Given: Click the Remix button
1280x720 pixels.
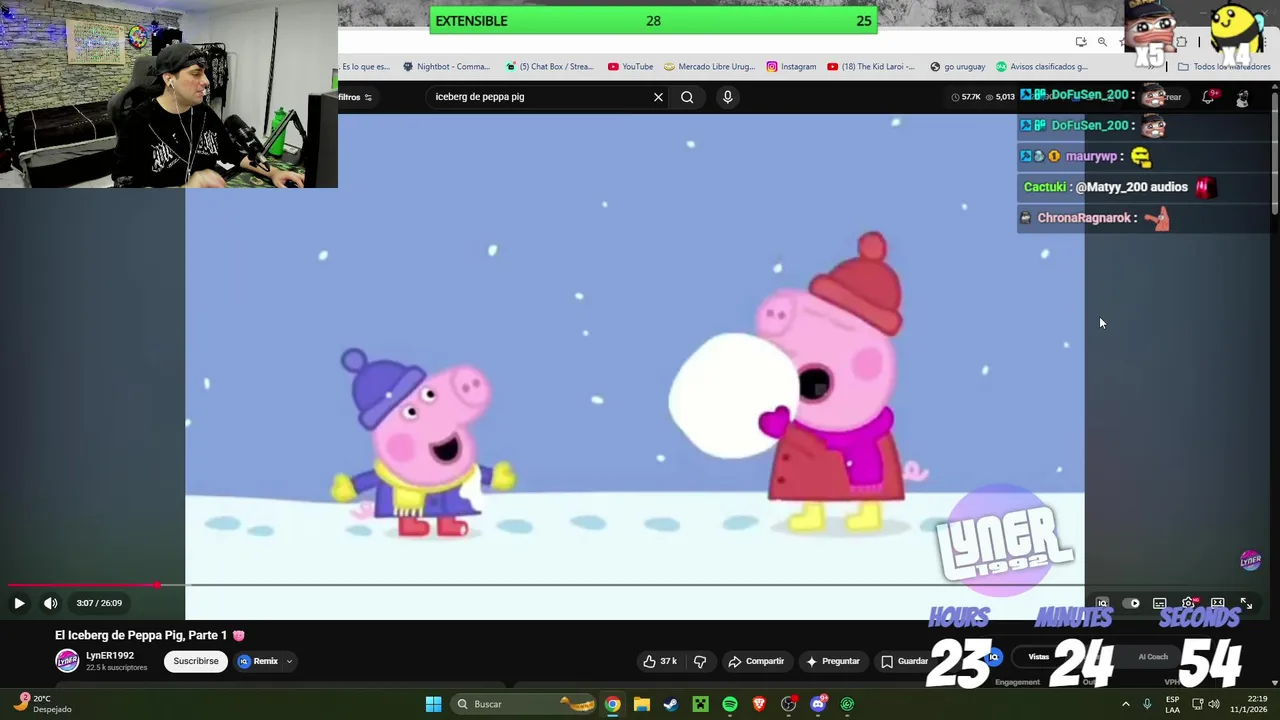Looking at the screenshot, I should (258, 661).
